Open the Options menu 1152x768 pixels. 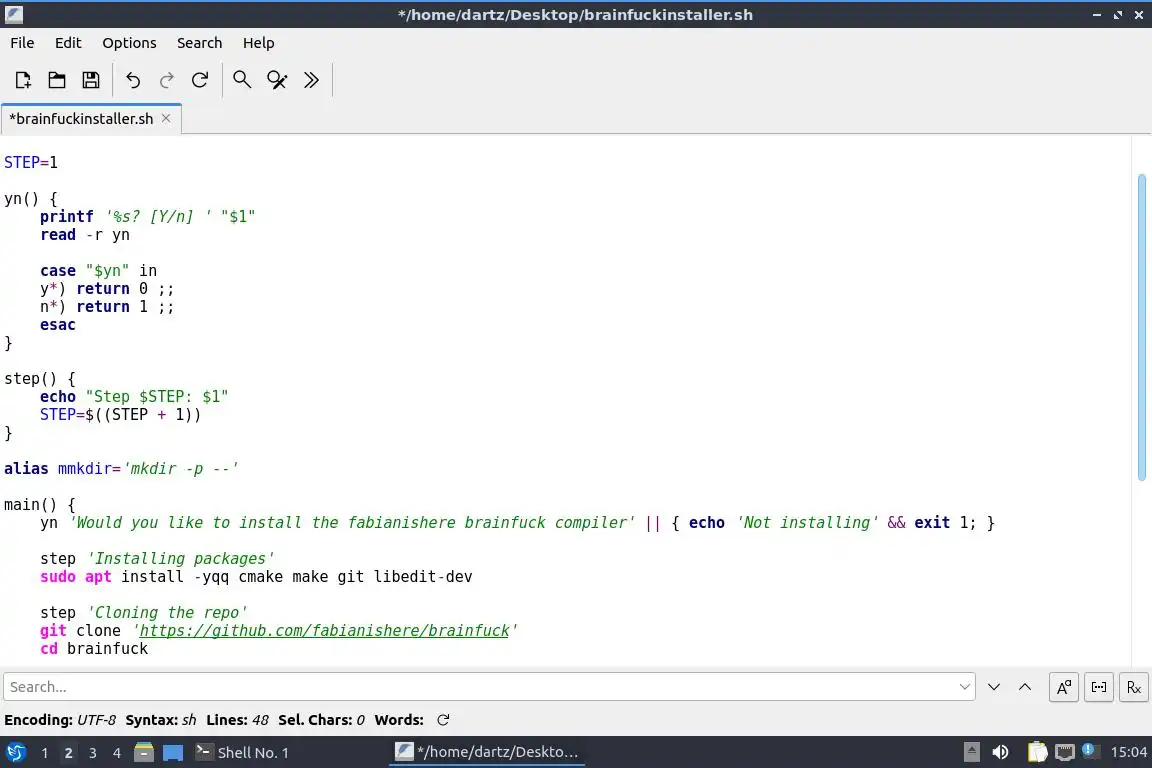tap(129, 43)
